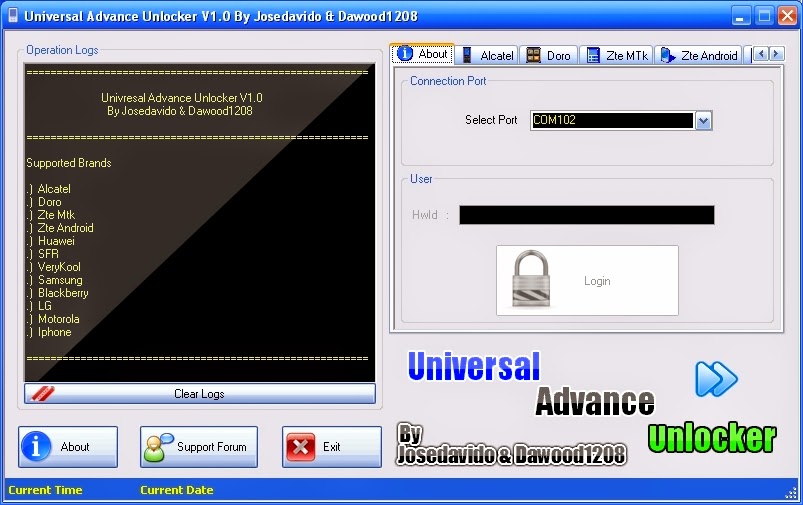Image resolution: width=803 pixels, height=505 pixels.
Task: Click 'By Josedavido & Dawood1208' log line
Action: pyautogui.click(x=180, y=111)
